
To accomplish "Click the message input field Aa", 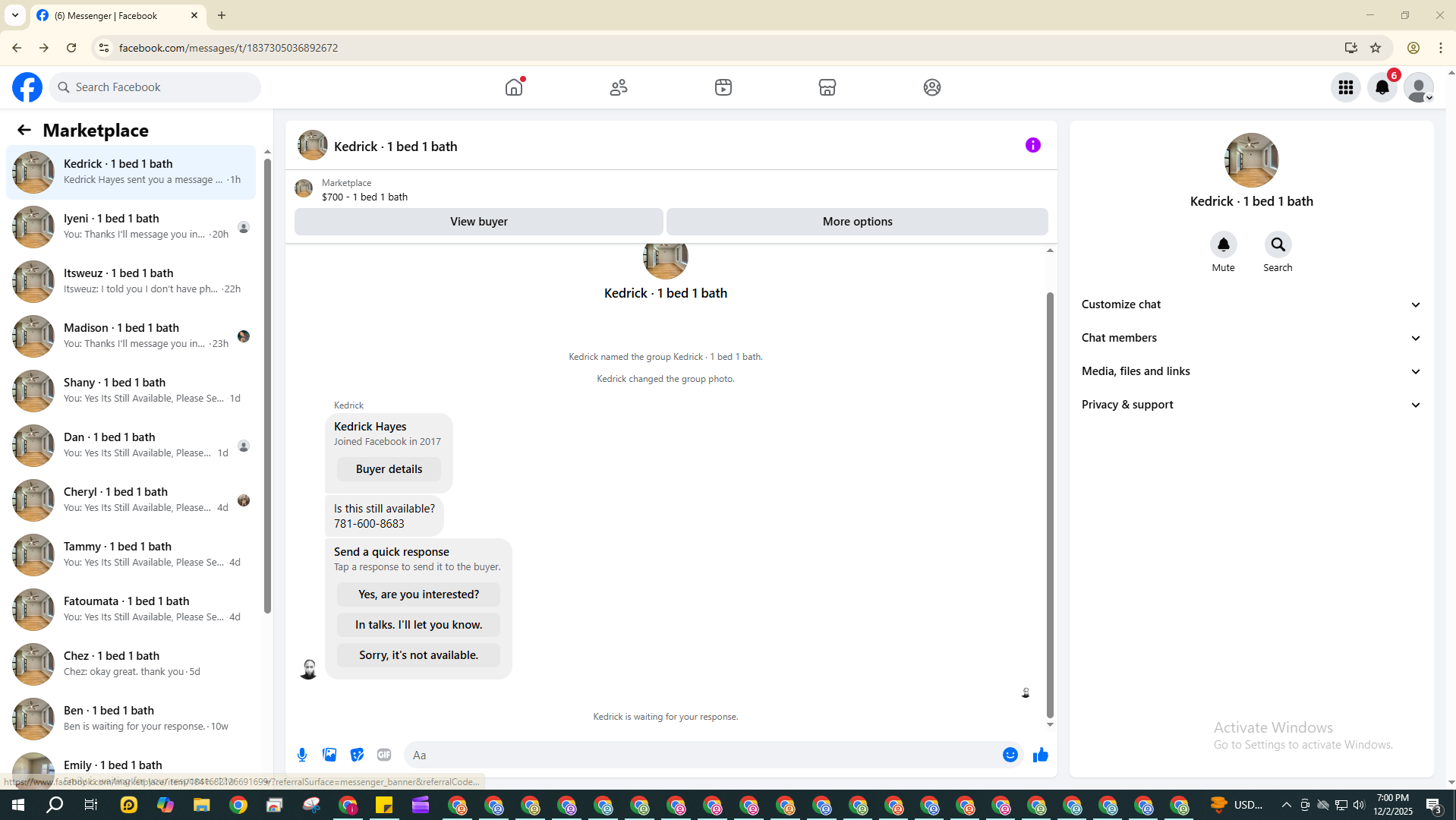I will (x=702, y=755).
